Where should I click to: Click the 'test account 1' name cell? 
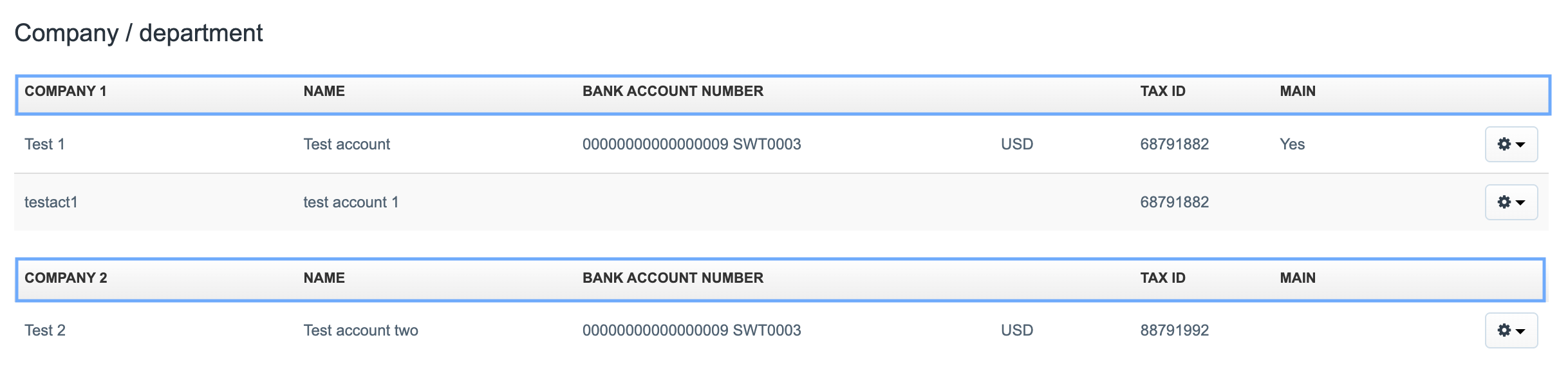(351, 202)
